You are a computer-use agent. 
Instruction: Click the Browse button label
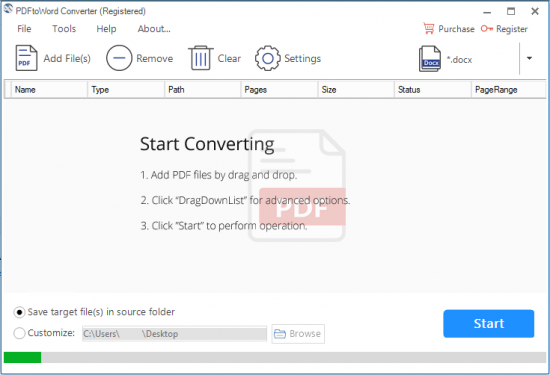point(305,334)
